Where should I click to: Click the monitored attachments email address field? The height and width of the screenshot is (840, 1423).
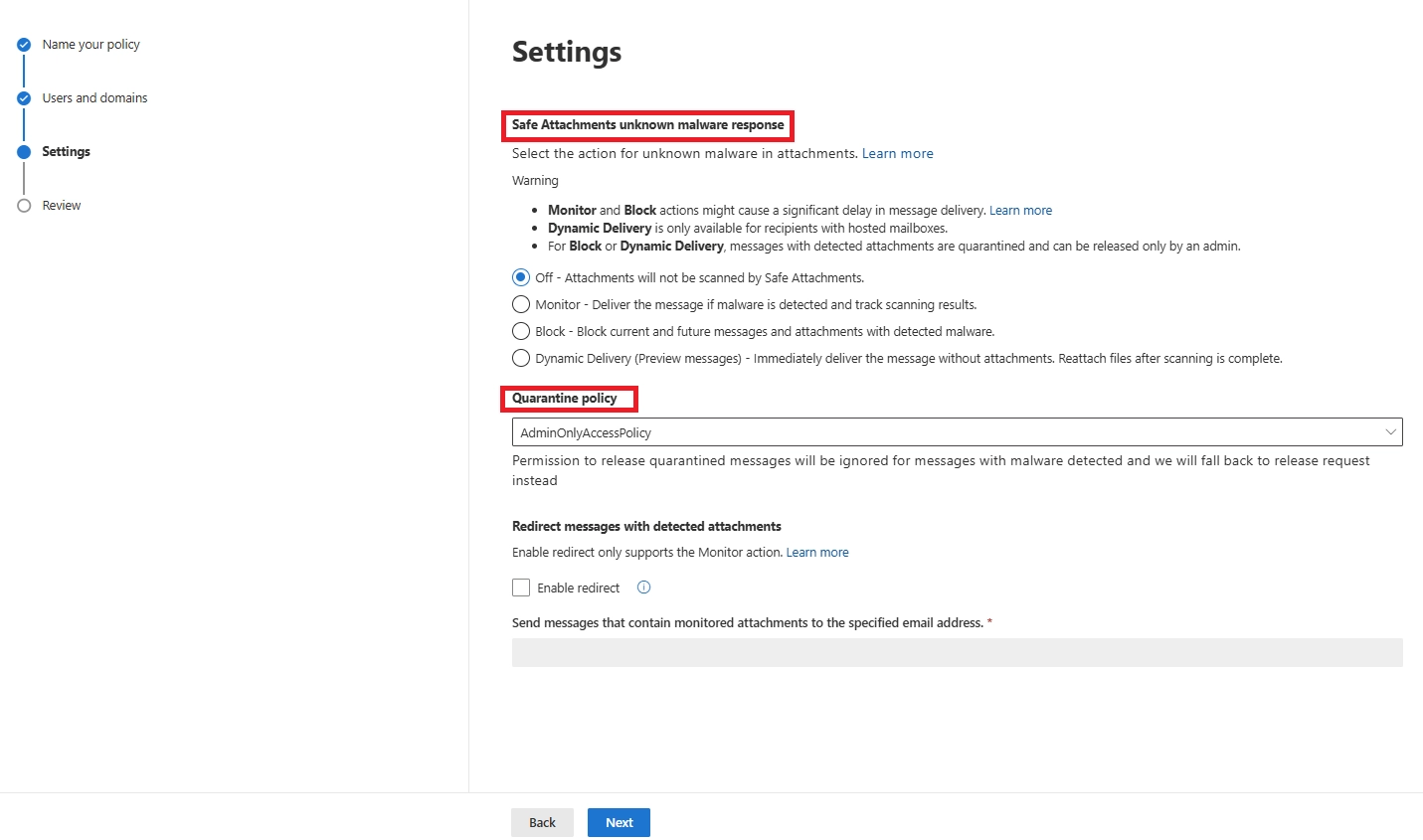[956, 652]
